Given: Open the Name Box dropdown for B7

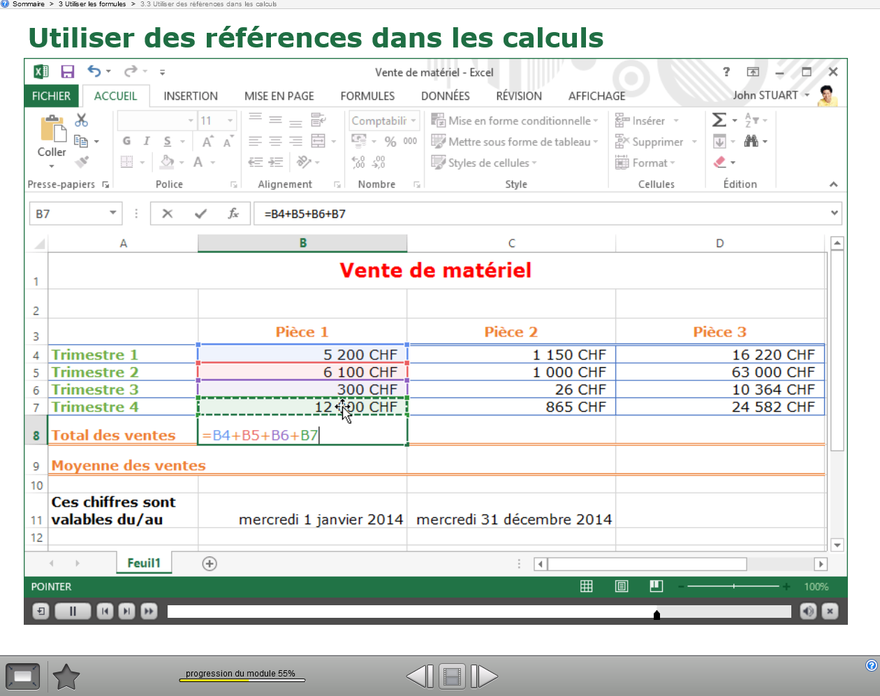Looking at the screenshot, I should point(112,214).
